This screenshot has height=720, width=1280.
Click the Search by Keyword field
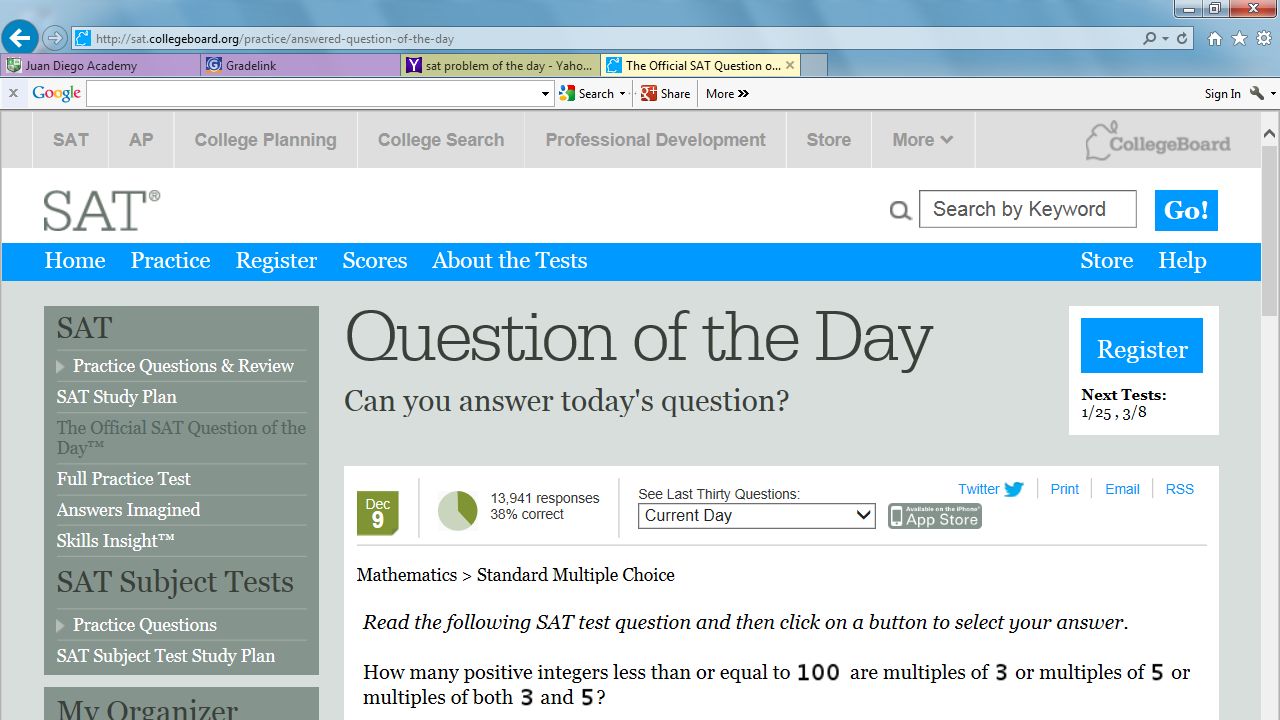[1027, 209]
